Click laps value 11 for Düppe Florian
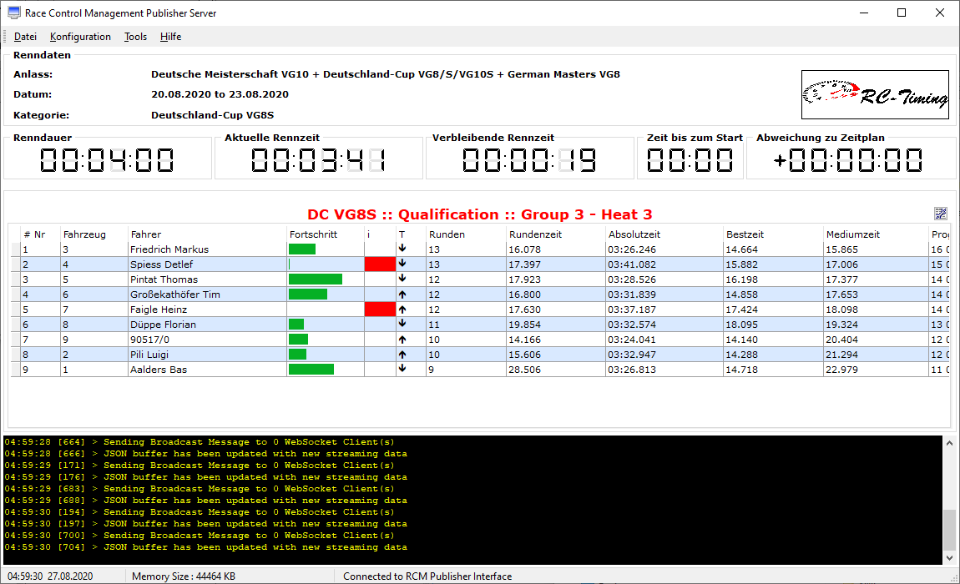This screenshot has width=960, height=584. click(x=434, y=324)
